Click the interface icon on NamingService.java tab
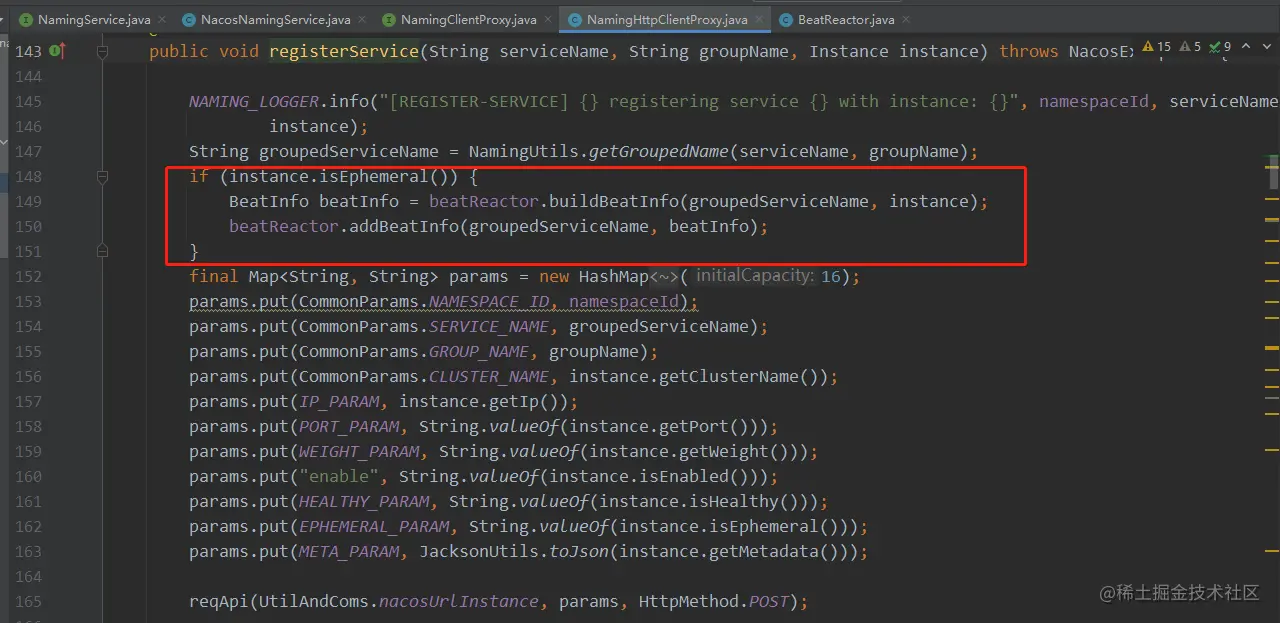1280x623 pixels. (x=25, y=20)
